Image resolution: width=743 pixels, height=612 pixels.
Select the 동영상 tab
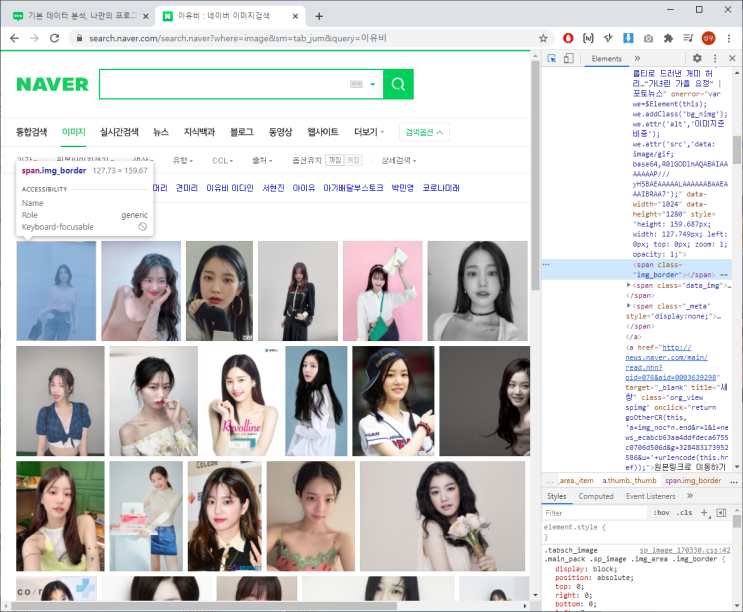click(x=280, y=132)
